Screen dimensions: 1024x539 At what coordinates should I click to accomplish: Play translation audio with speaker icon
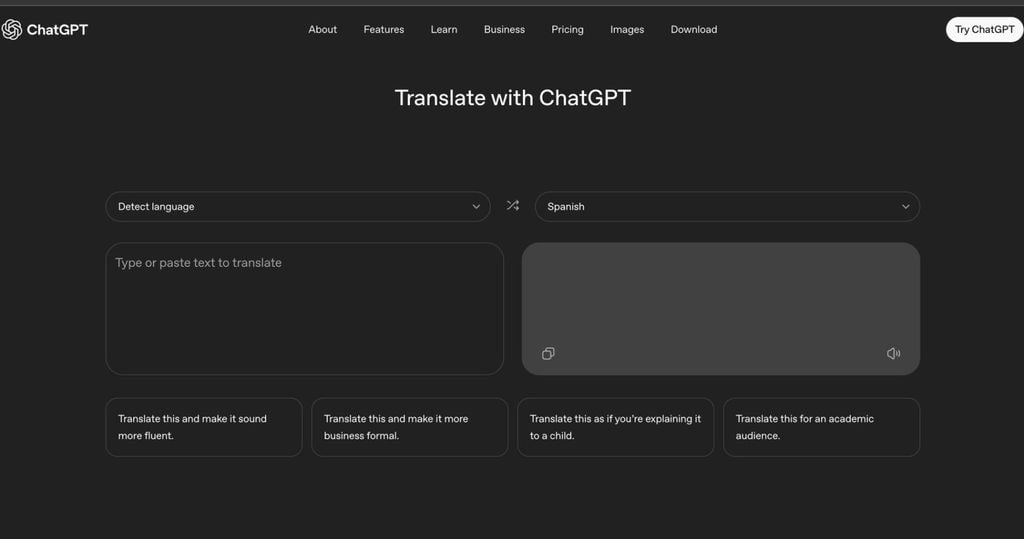point(893,353)
